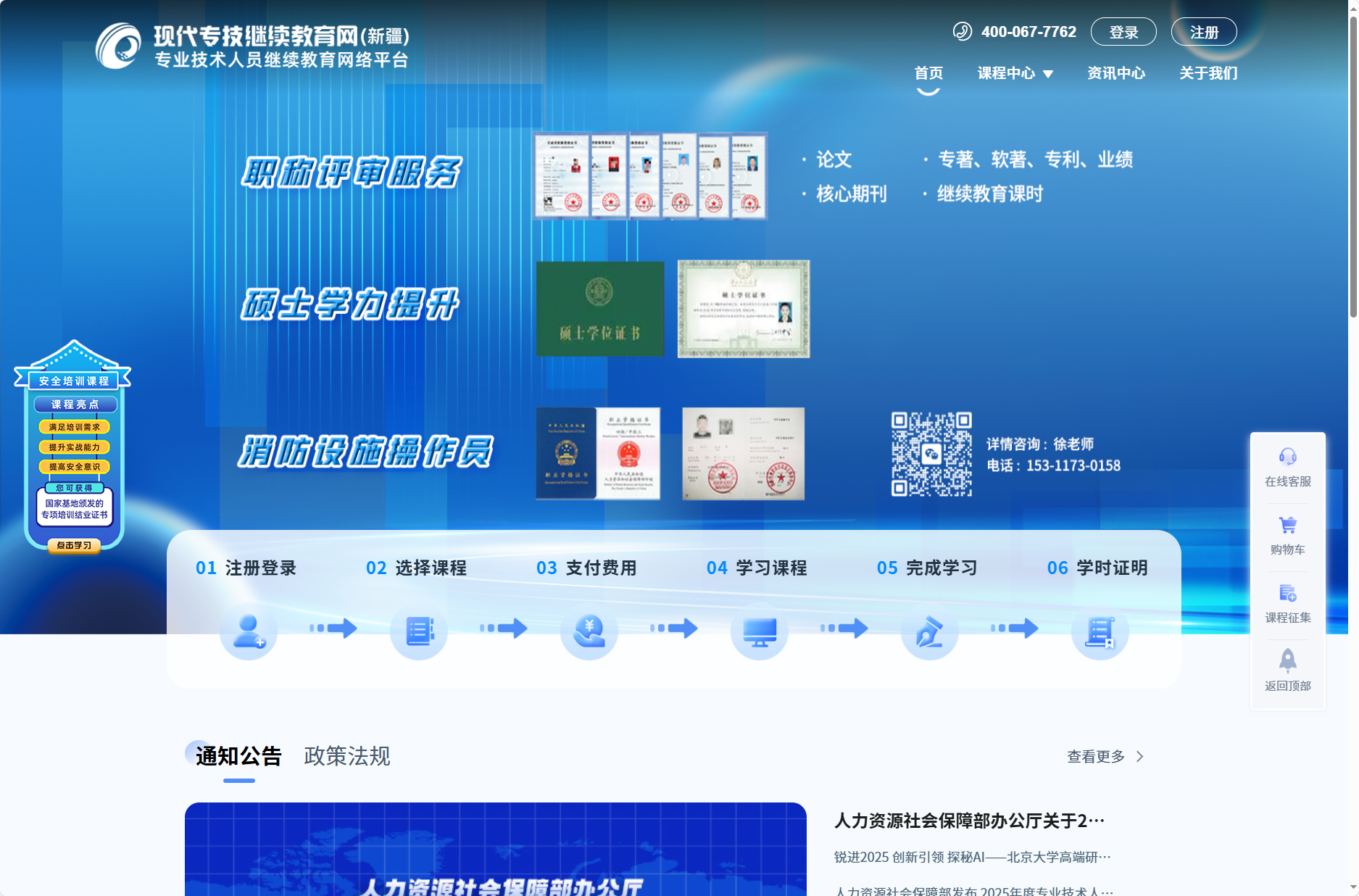1359x896 pixels.
Task: Click the 继续教育课时 bullet text
Action: click(x=990, y=194)
